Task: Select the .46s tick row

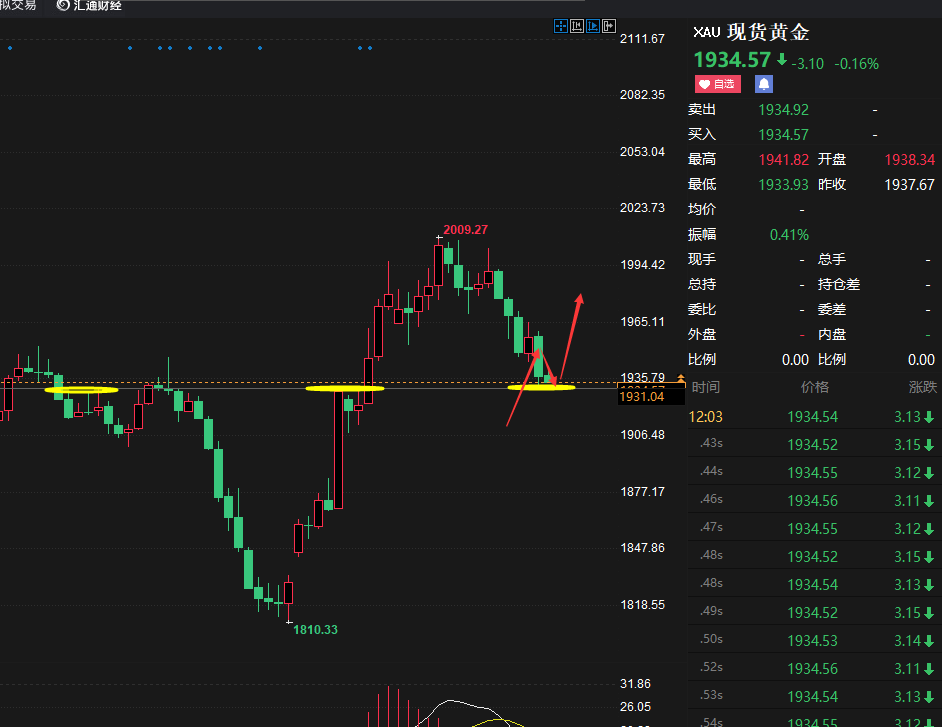Action: [x=815, y=500]
